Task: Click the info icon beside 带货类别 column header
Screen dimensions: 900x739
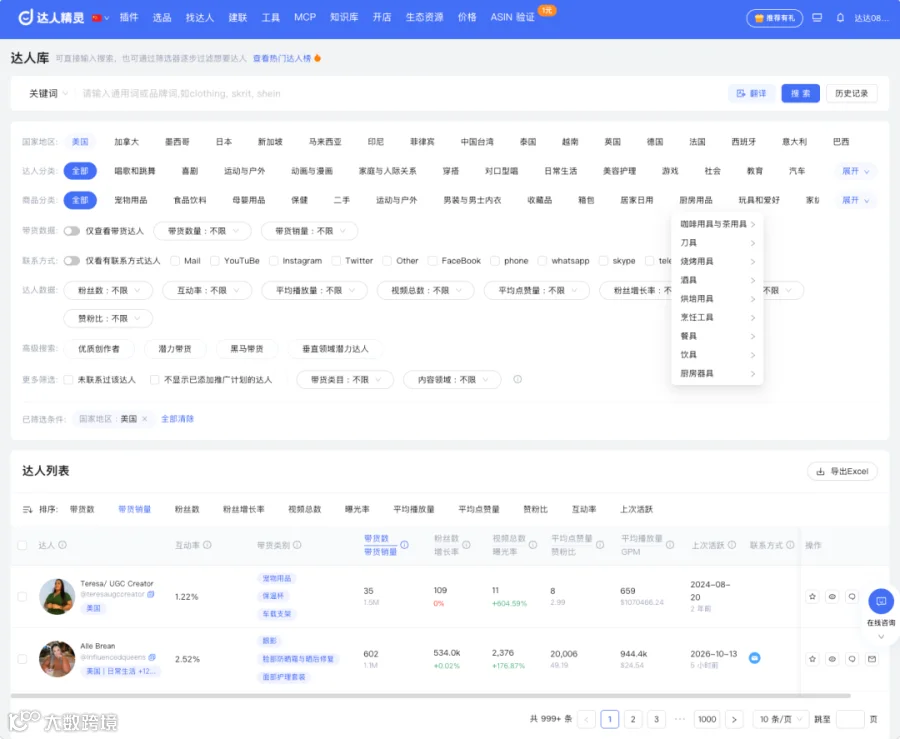Action: (297, 545)
